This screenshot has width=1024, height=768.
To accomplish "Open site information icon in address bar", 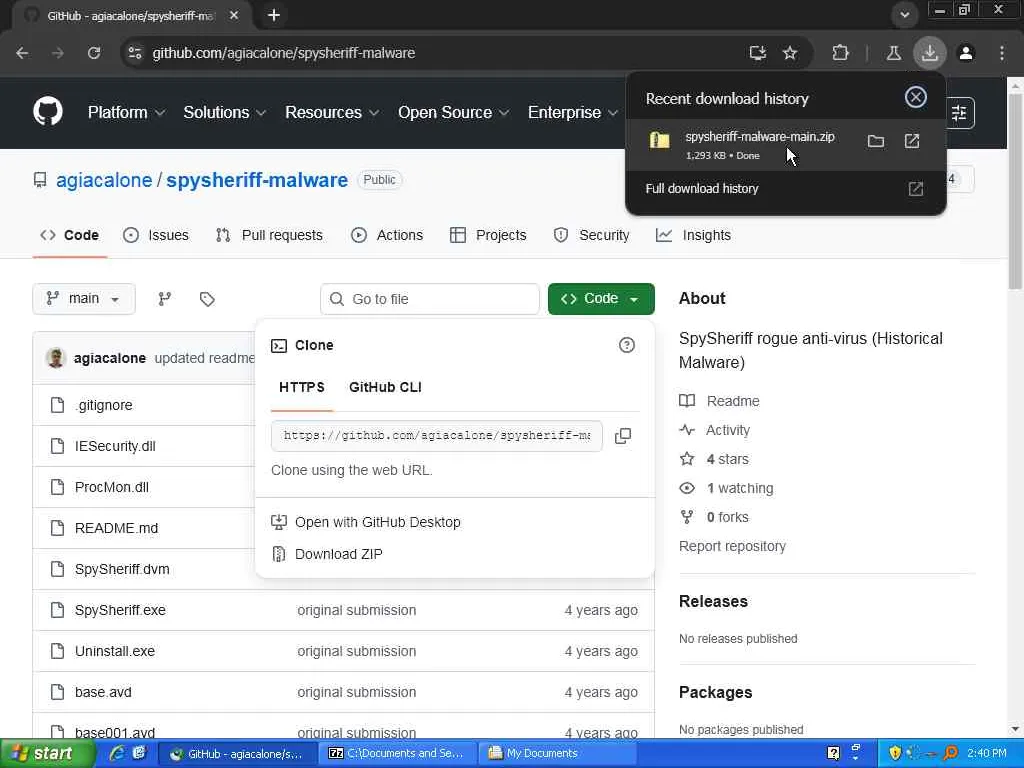I will tap(135, 53).
